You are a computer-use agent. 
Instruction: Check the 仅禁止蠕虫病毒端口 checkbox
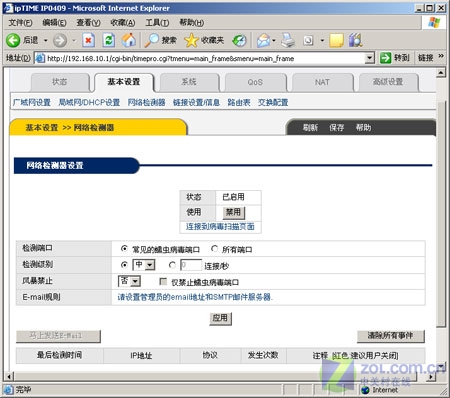tap(163, 282)
